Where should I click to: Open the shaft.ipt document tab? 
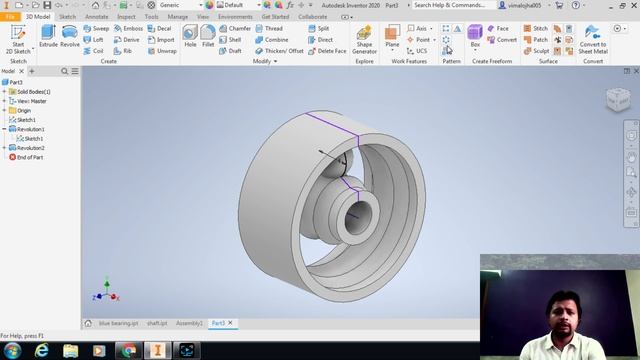157,323
